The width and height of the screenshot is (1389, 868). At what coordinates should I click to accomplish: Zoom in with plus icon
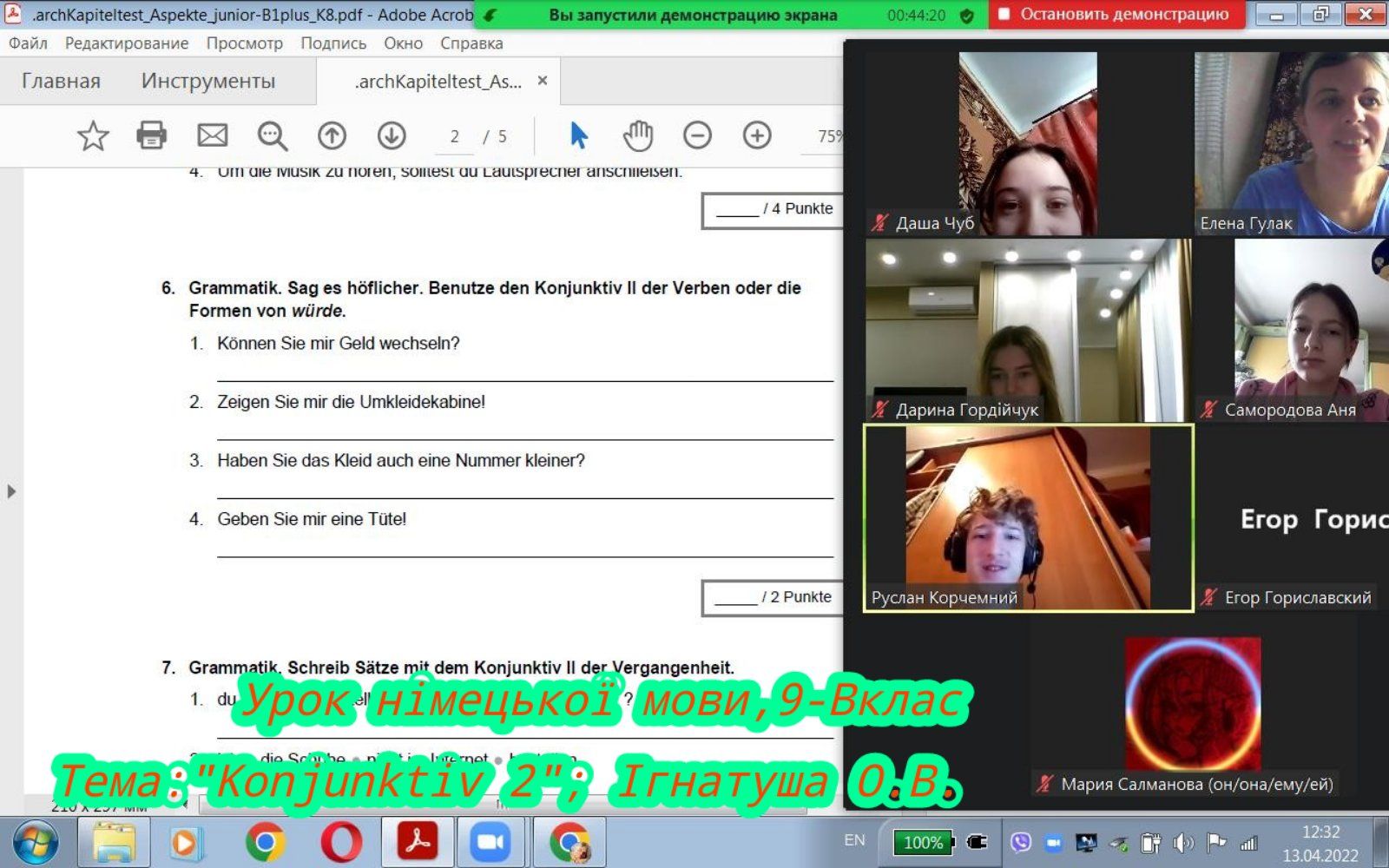tap(757, 135)
